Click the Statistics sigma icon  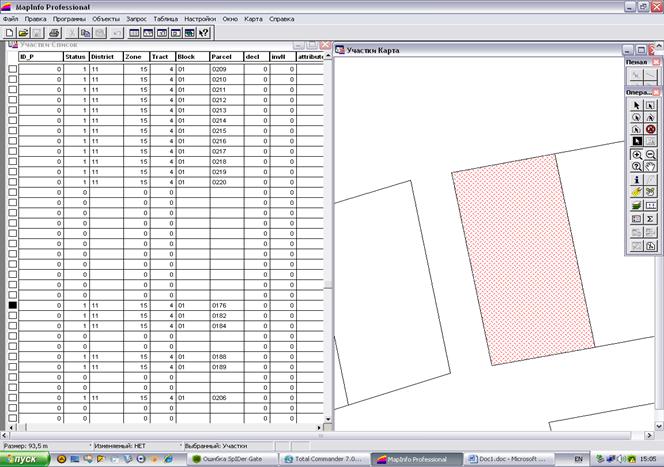pyautogui.click(x=650, y=218)
